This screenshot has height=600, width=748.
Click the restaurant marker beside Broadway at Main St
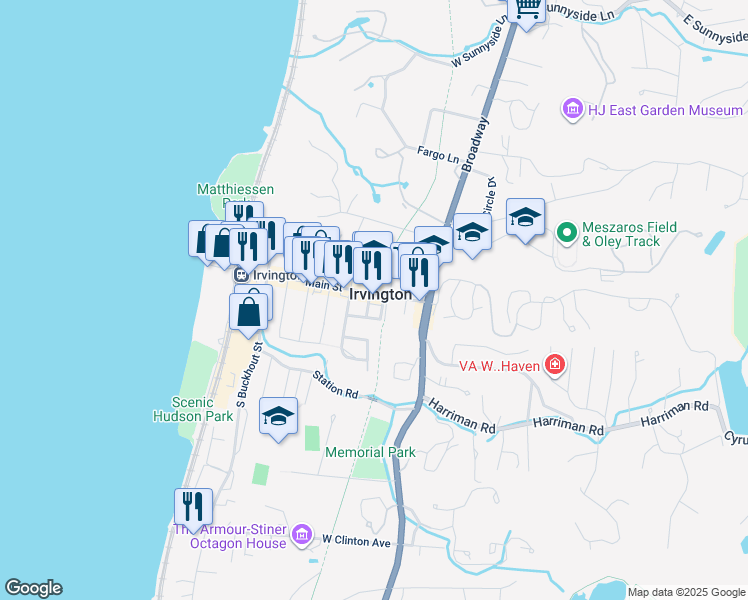pos(419,273)
